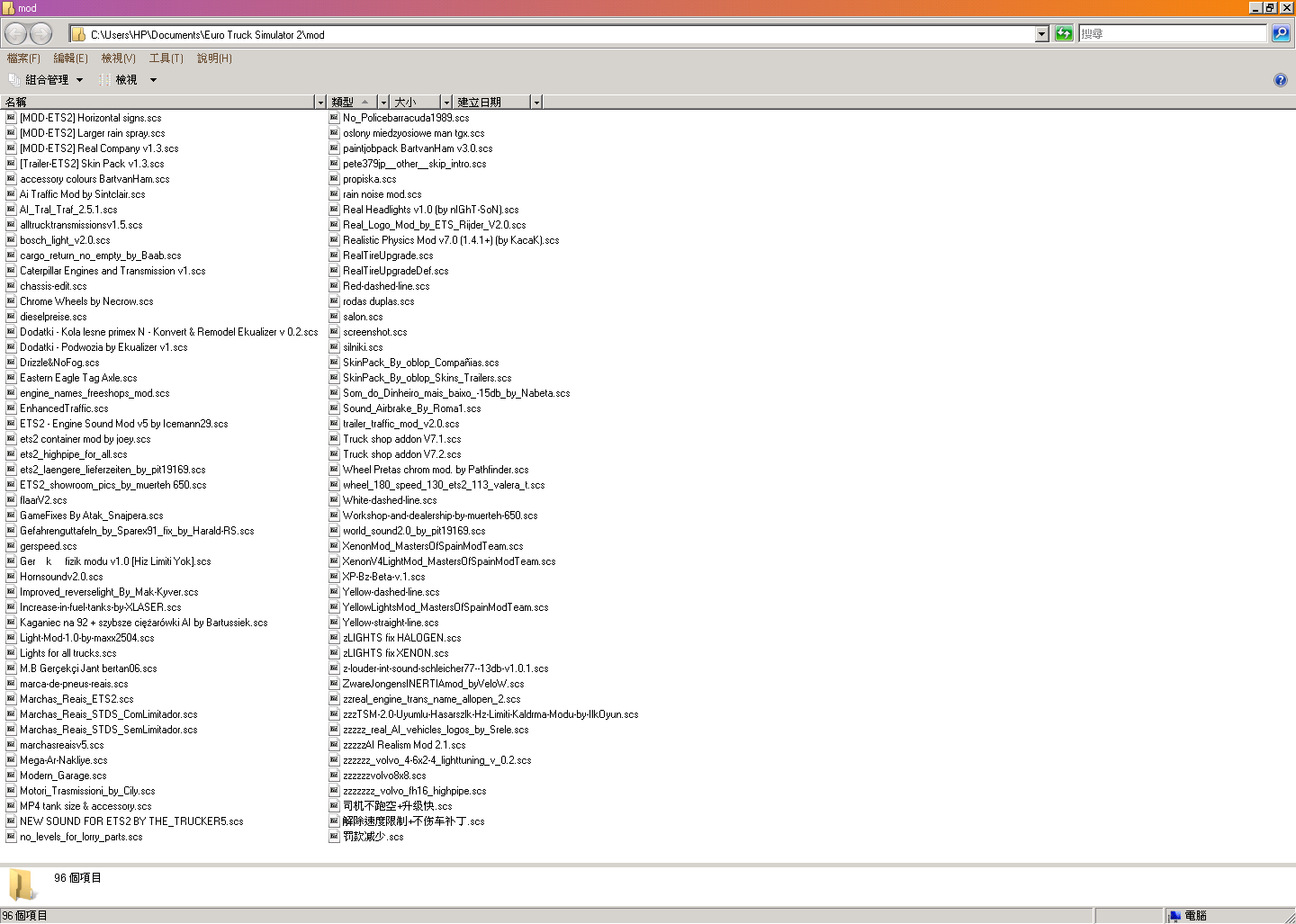
Task: Click the file icon of propiska.scs
Action: pos(334,179)
